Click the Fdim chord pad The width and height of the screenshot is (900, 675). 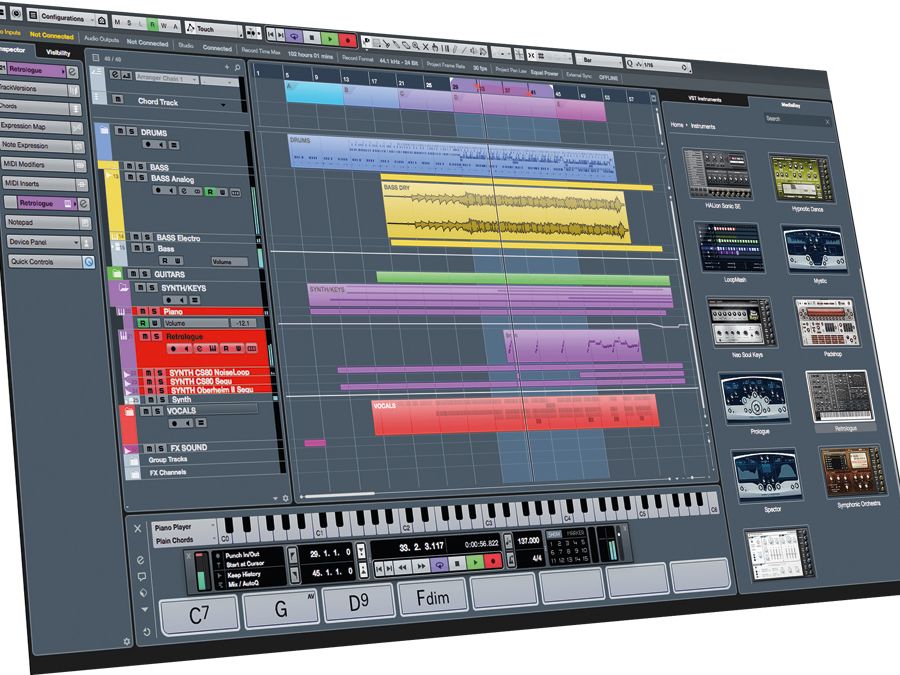point(433,598)
